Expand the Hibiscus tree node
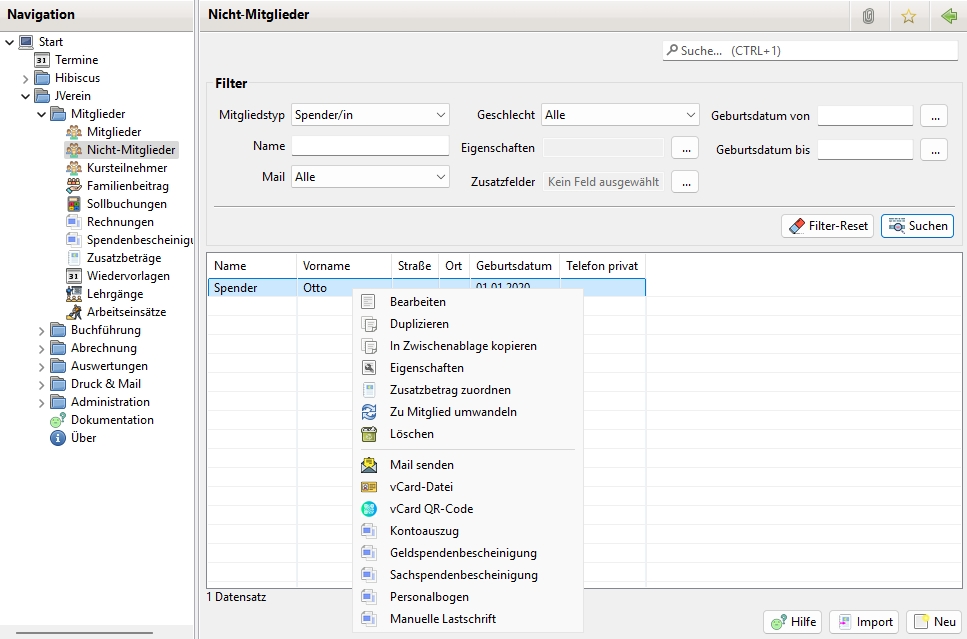Screen dimensions: 967x639 26,78
